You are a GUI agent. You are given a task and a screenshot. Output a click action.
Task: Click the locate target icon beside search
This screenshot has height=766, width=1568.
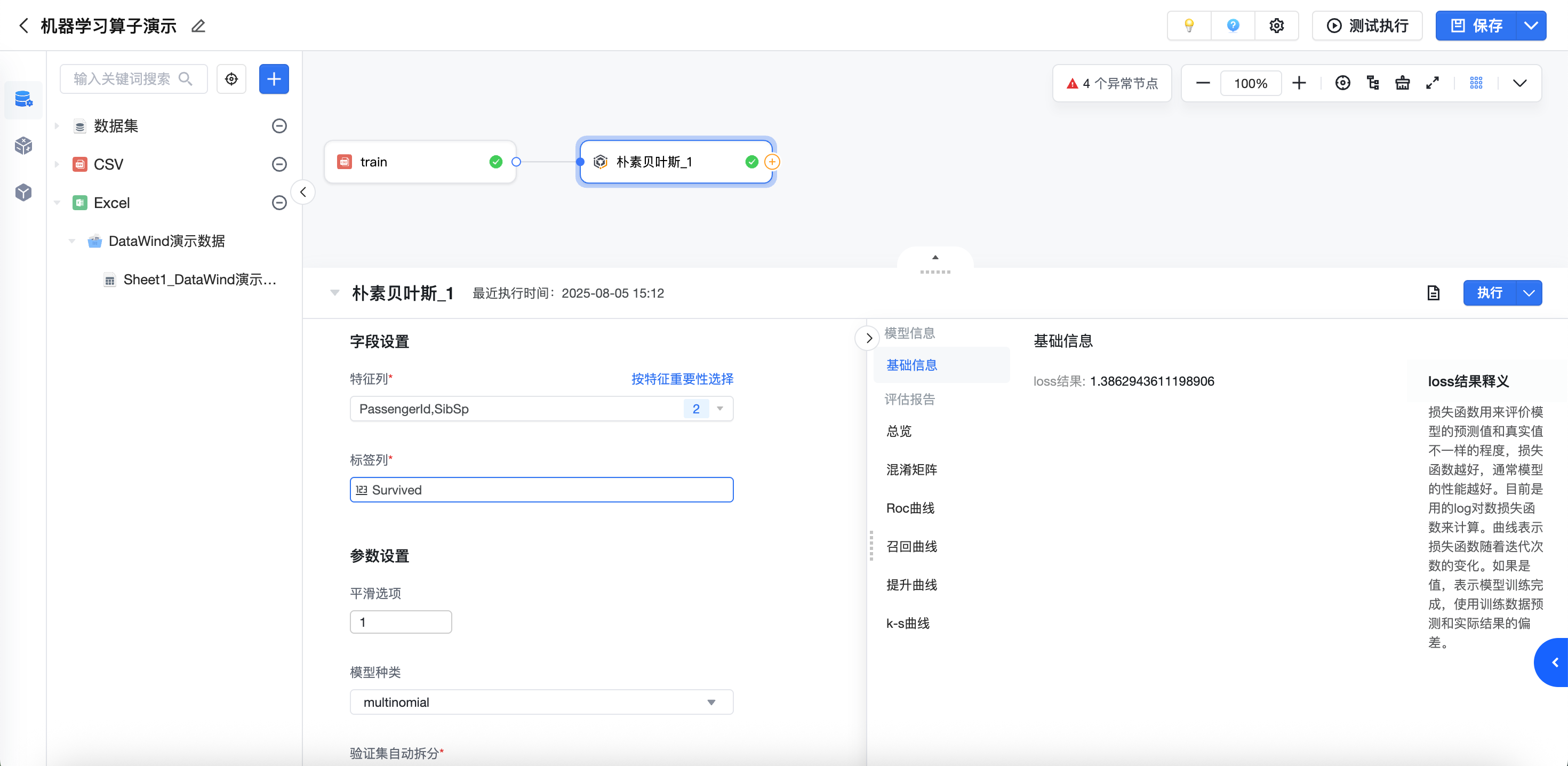tap(231, 79)
